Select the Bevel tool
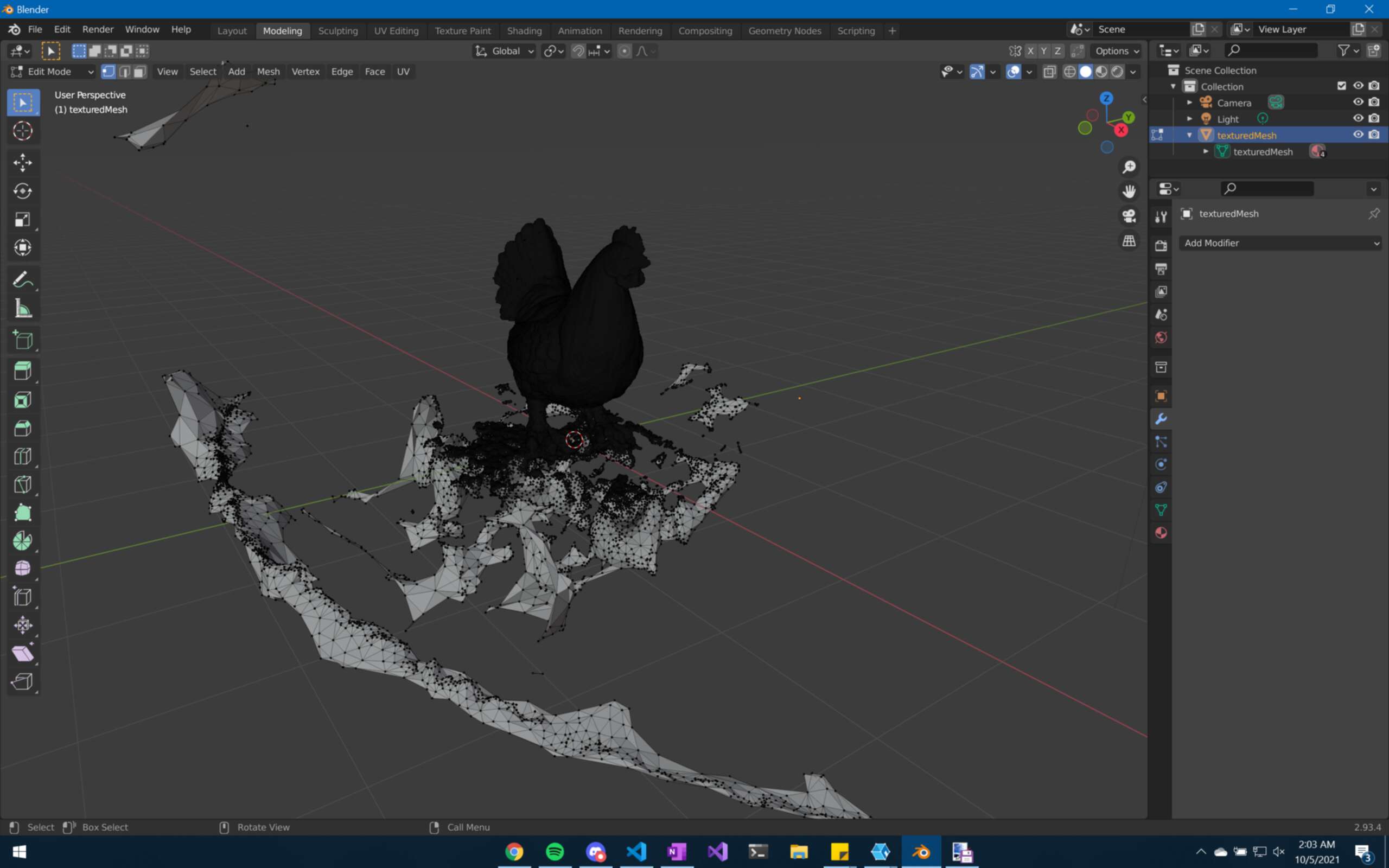Viewport: 1389px width, 868px height. point(23,428)
